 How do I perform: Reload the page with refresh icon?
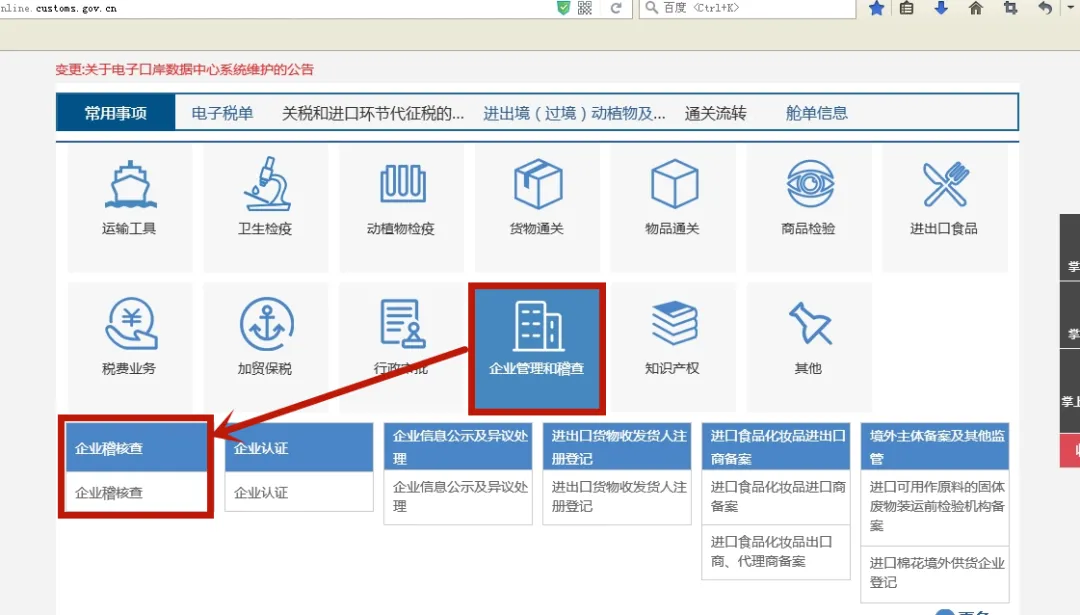[x=616, y=8]
